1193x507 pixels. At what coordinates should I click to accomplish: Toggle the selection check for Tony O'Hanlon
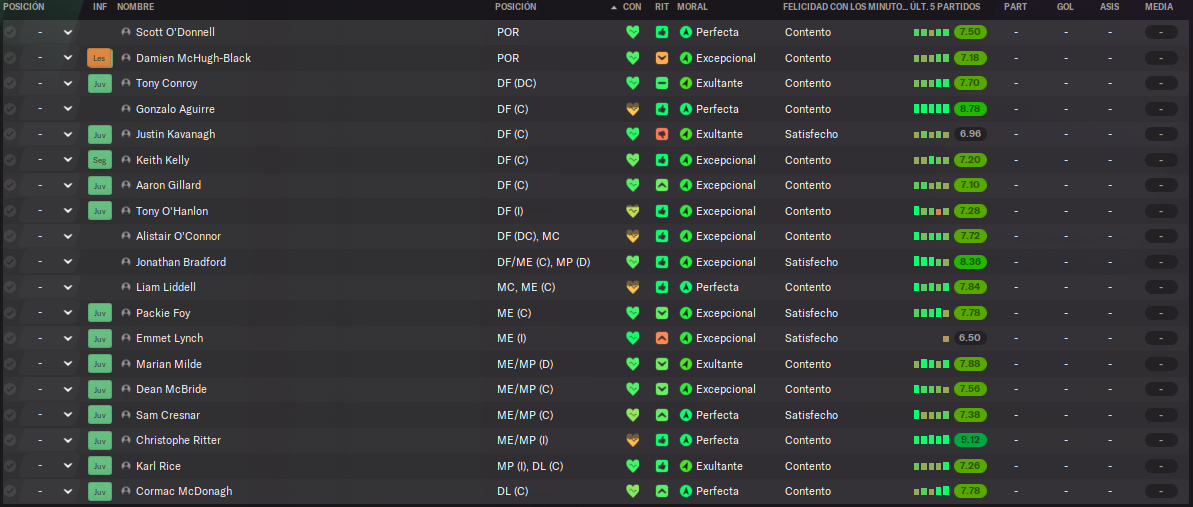click(x=10, y=211)
